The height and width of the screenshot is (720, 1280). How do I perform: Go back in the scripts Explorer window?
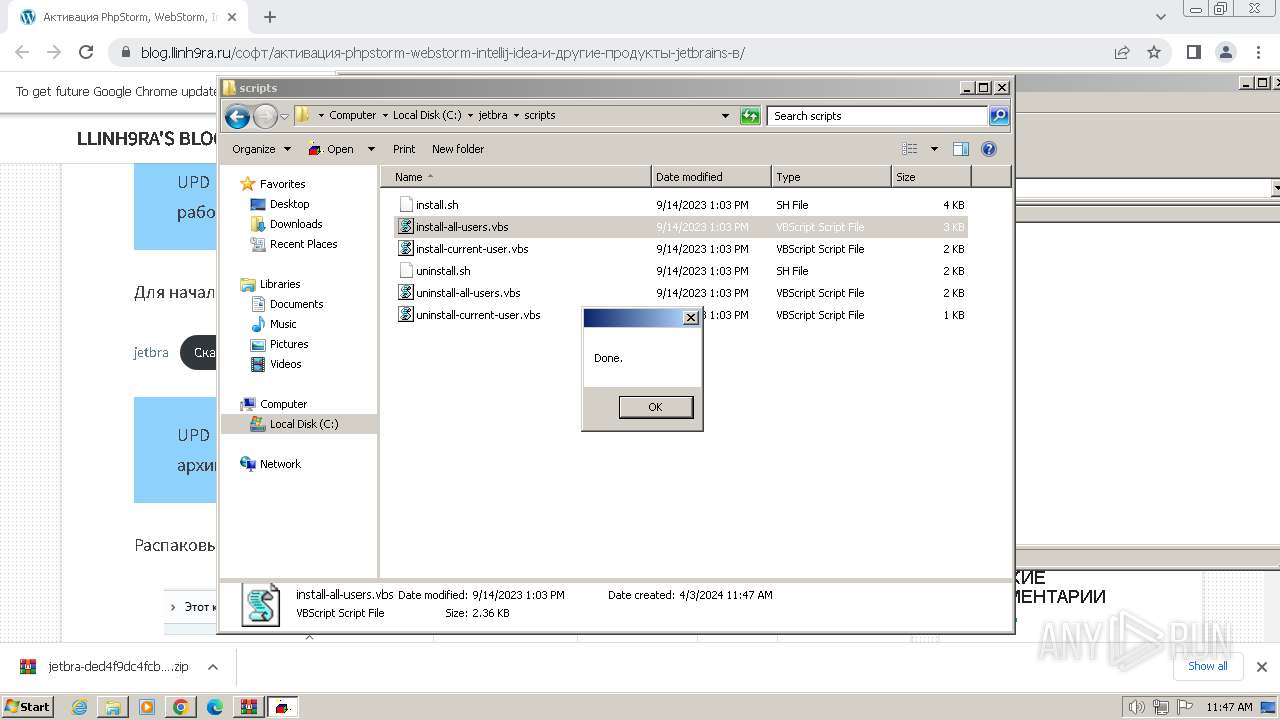tap(237, 116)
